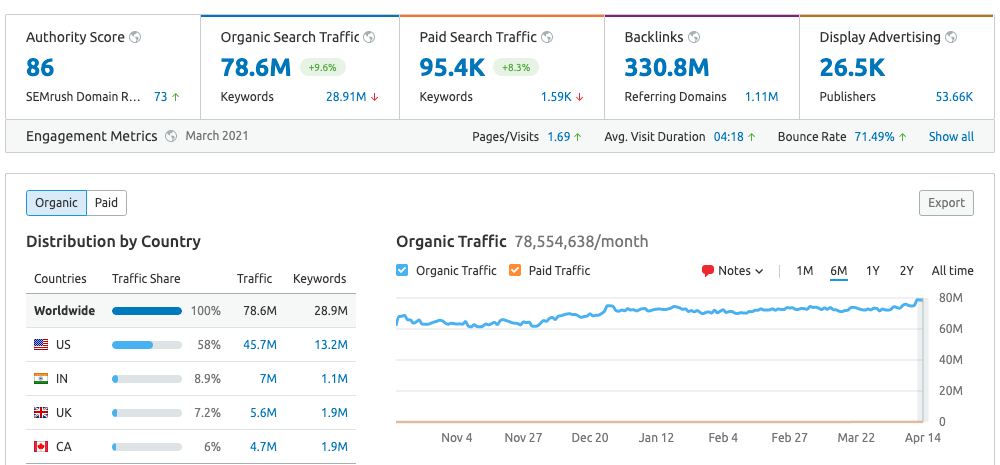The image size is (1000, 465).
Task: Select the 2Y time range
Action: click(906, 270)
